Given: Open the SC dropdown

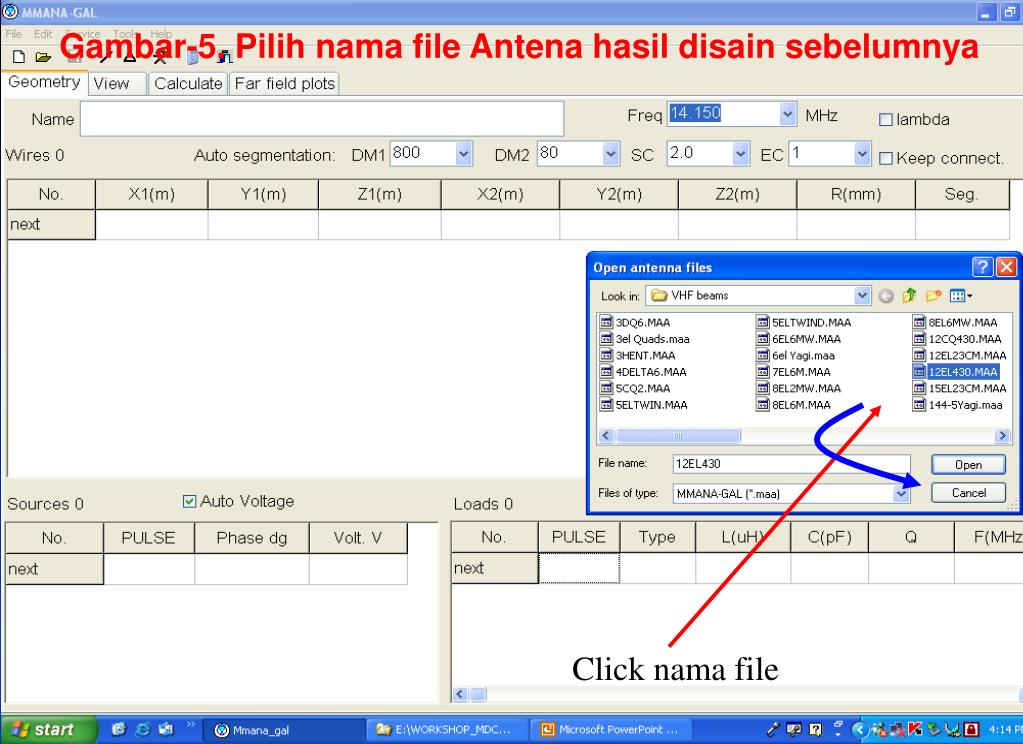Looking at the screenshot, I should point(741,155).
